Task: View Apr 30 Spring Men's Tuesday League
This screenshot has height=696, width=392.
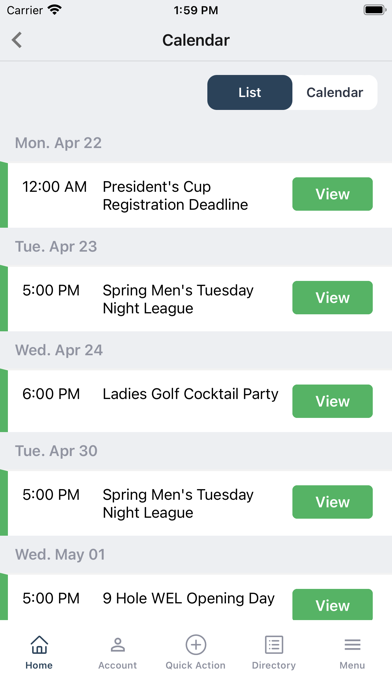Action: tap(332, 502)
